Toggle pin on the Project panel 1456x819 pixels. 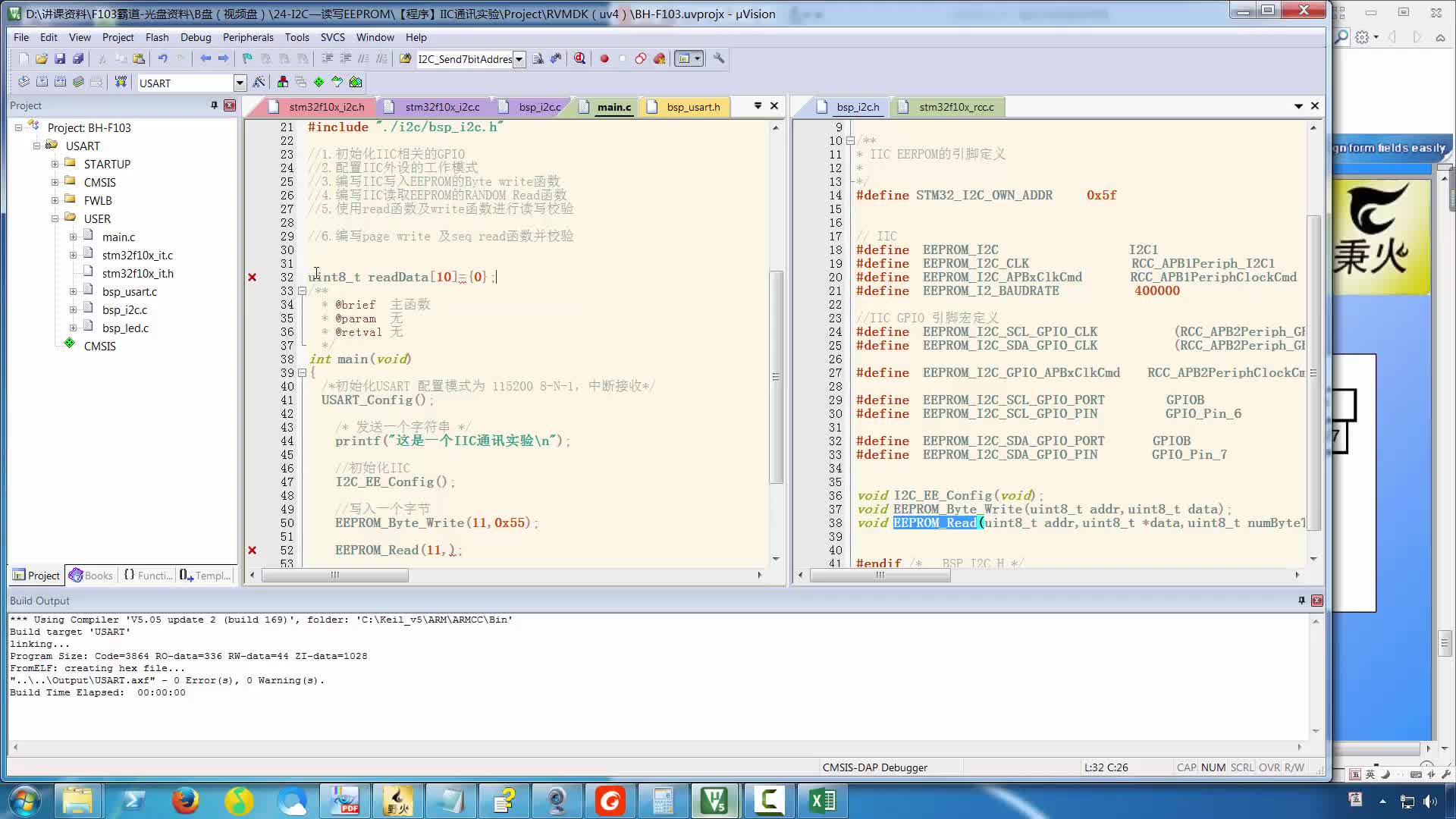point(215,105)
